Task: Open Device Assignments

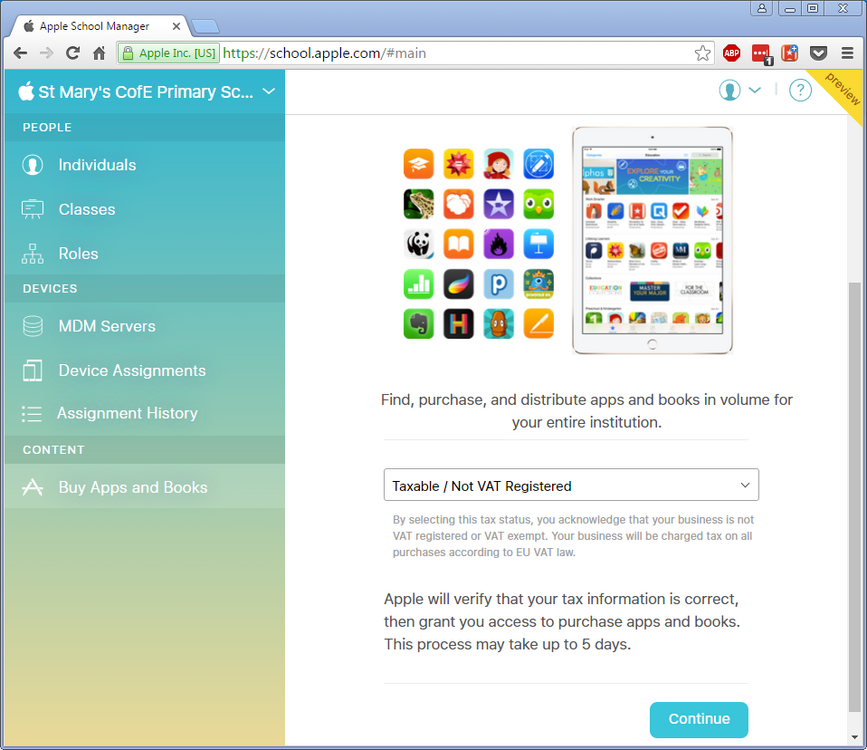Action: [145, 370]
